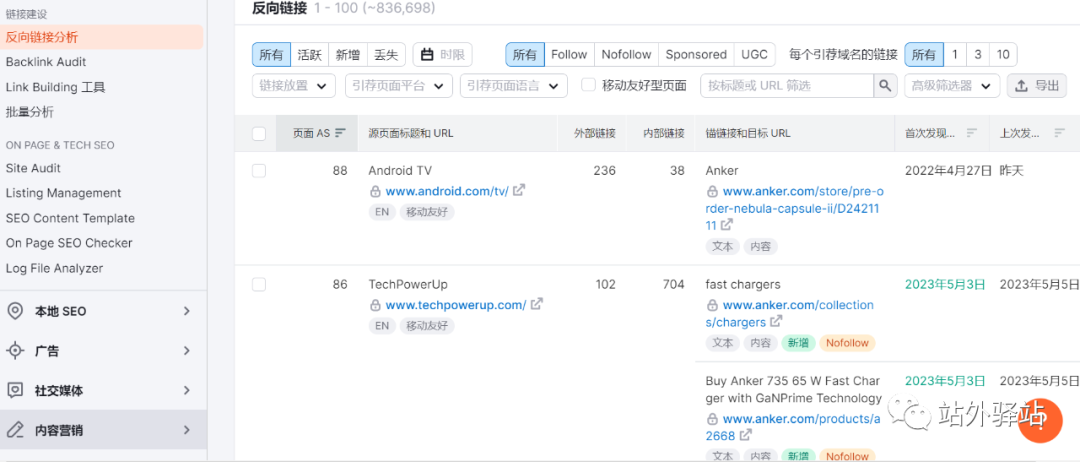Set links per referring domain to 1
Image resolution: width=1080 pixels, height=462 pixels.
(955, 54)
